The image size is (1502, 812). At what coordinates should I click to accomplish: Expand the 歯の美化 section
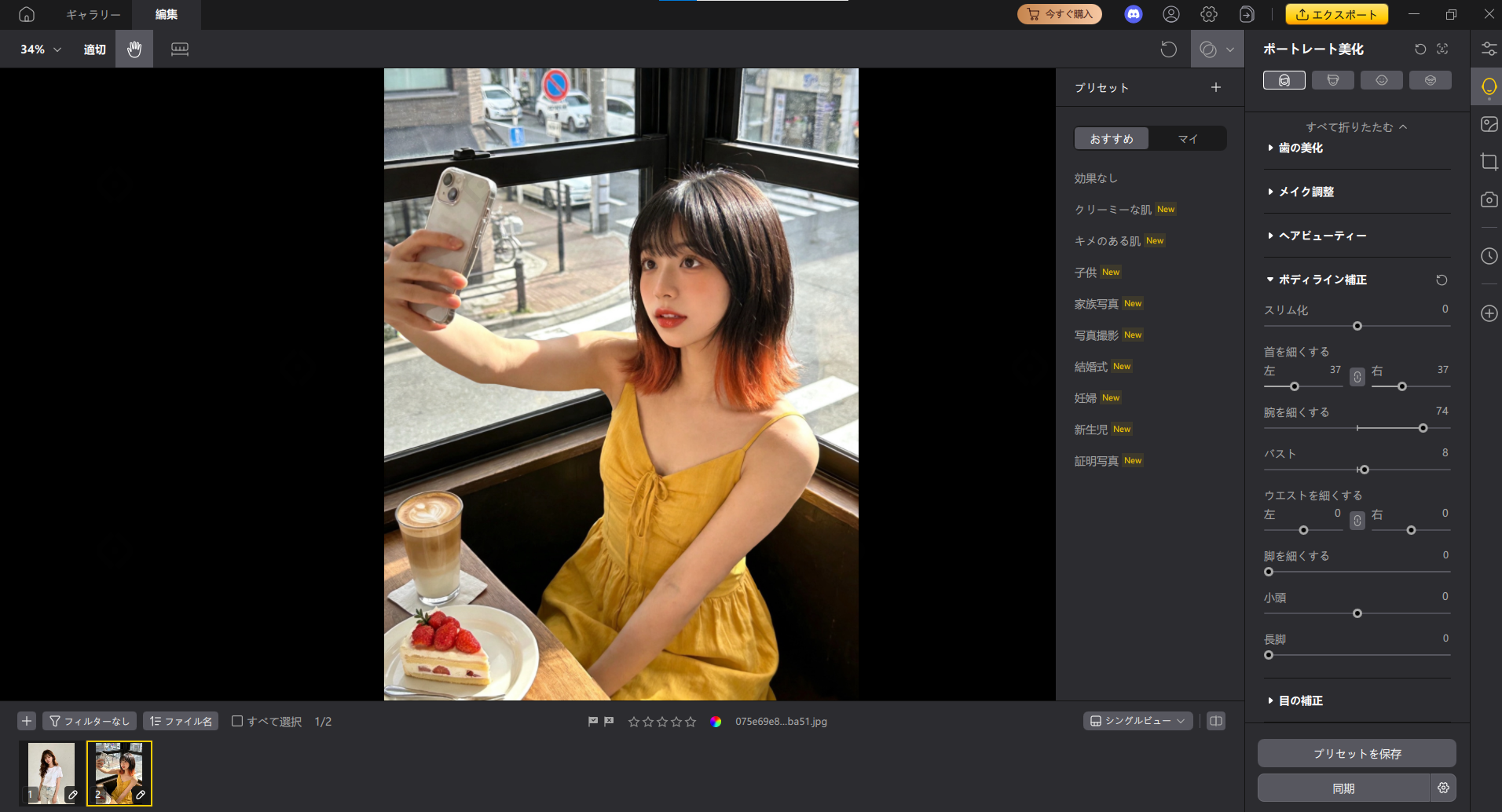point(1302,148)
